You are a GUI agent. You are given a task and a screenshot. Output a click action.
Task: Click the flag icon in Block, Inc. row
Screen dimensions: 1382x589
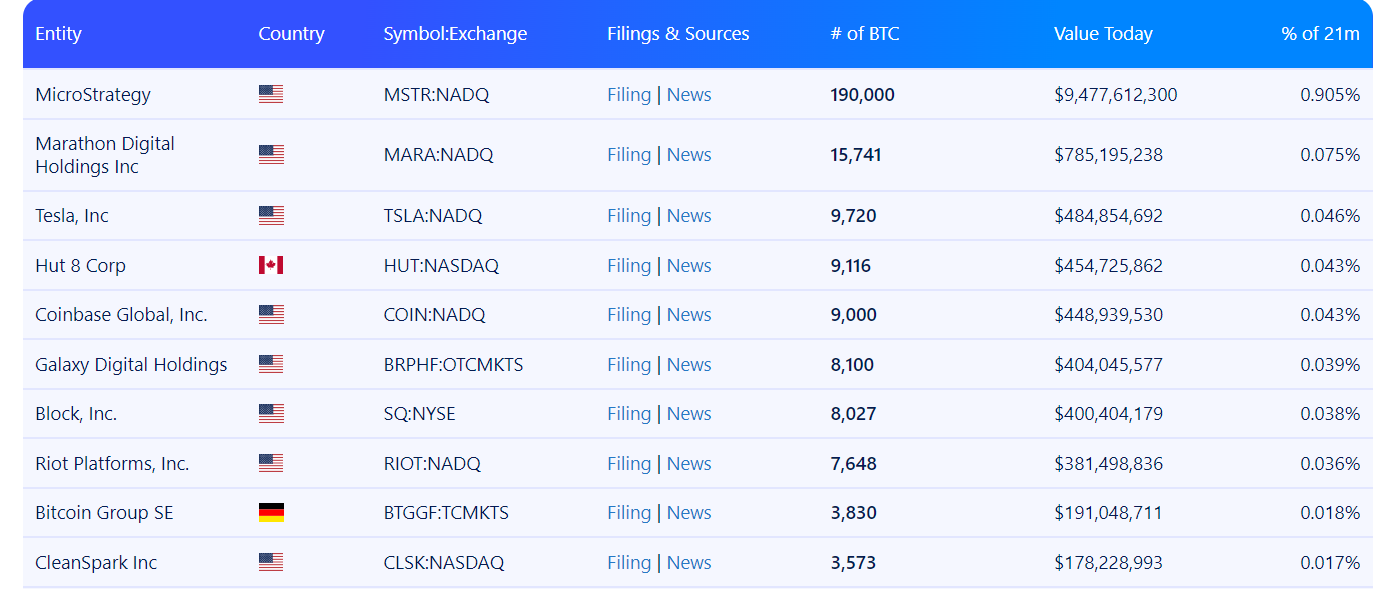(270, 414)
